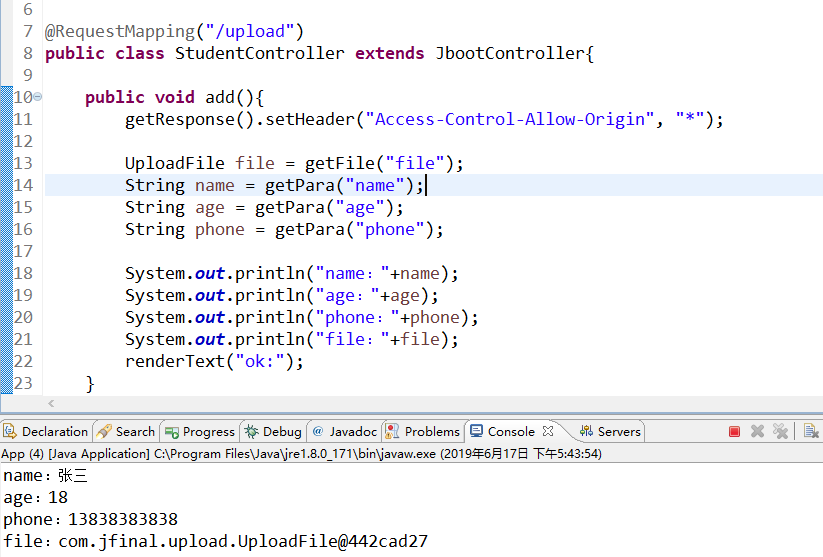This screenshot has height=557, width=823.
Task: Click the Declaration tab icon
Action: pos(10,431)
